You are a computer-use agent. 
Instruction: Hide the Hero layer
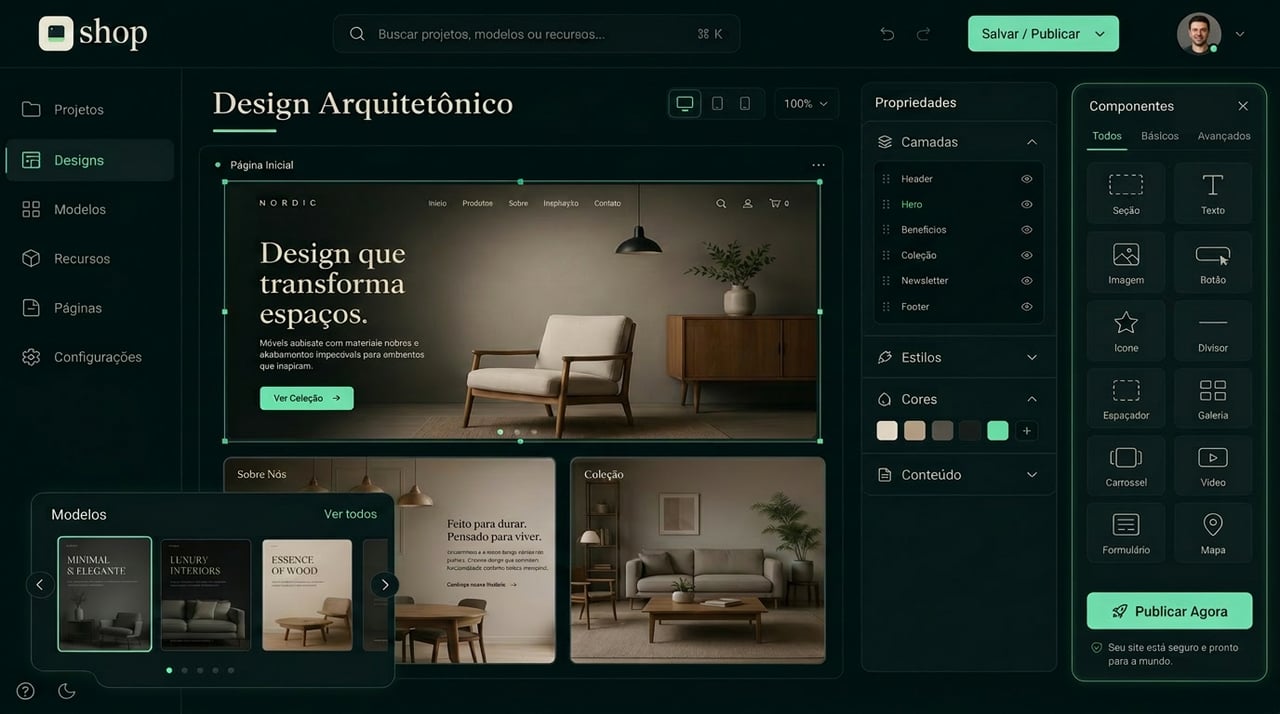(1026, 204)
